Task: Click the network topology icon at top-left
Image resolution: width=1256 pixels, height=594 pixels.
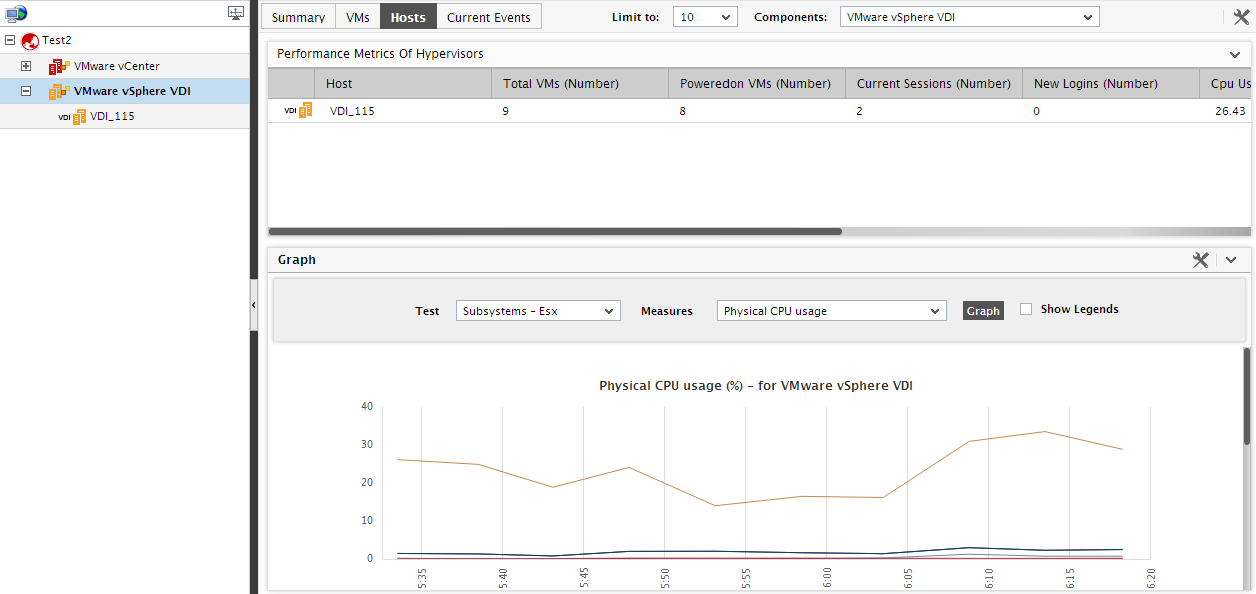Action: 16,13
